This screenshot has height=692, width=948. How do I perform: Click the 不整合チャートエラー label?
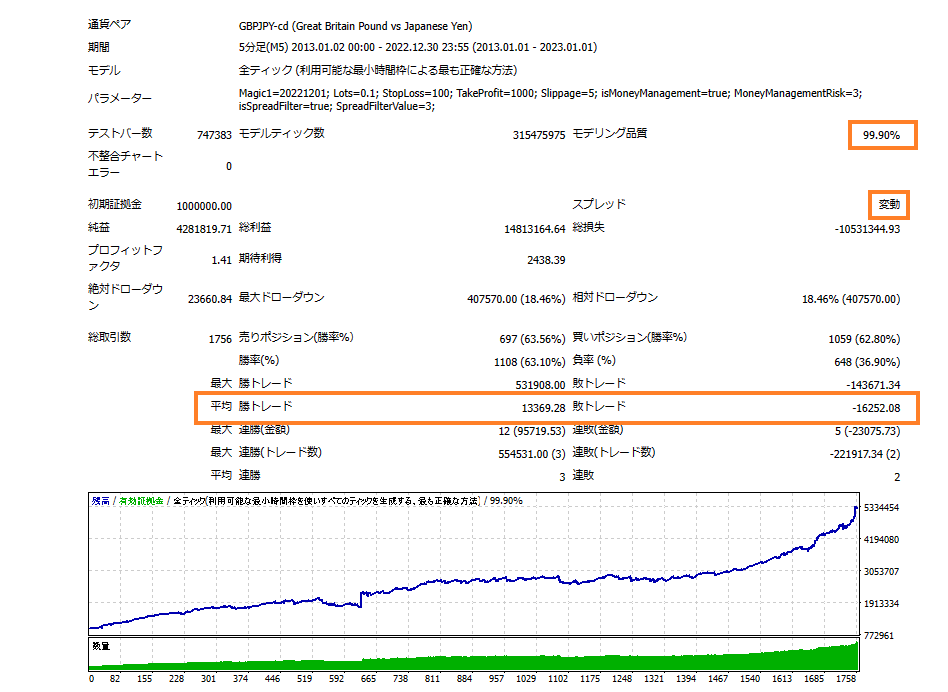click(125, 164)
